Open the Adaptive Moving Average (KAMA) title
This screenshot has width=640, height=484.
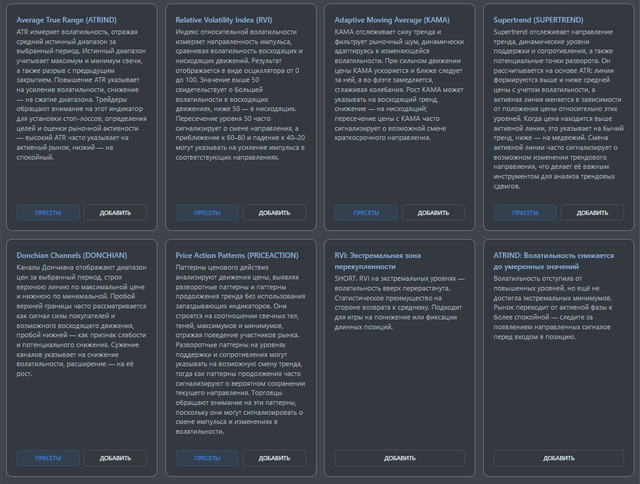click(x=392, y=20)
